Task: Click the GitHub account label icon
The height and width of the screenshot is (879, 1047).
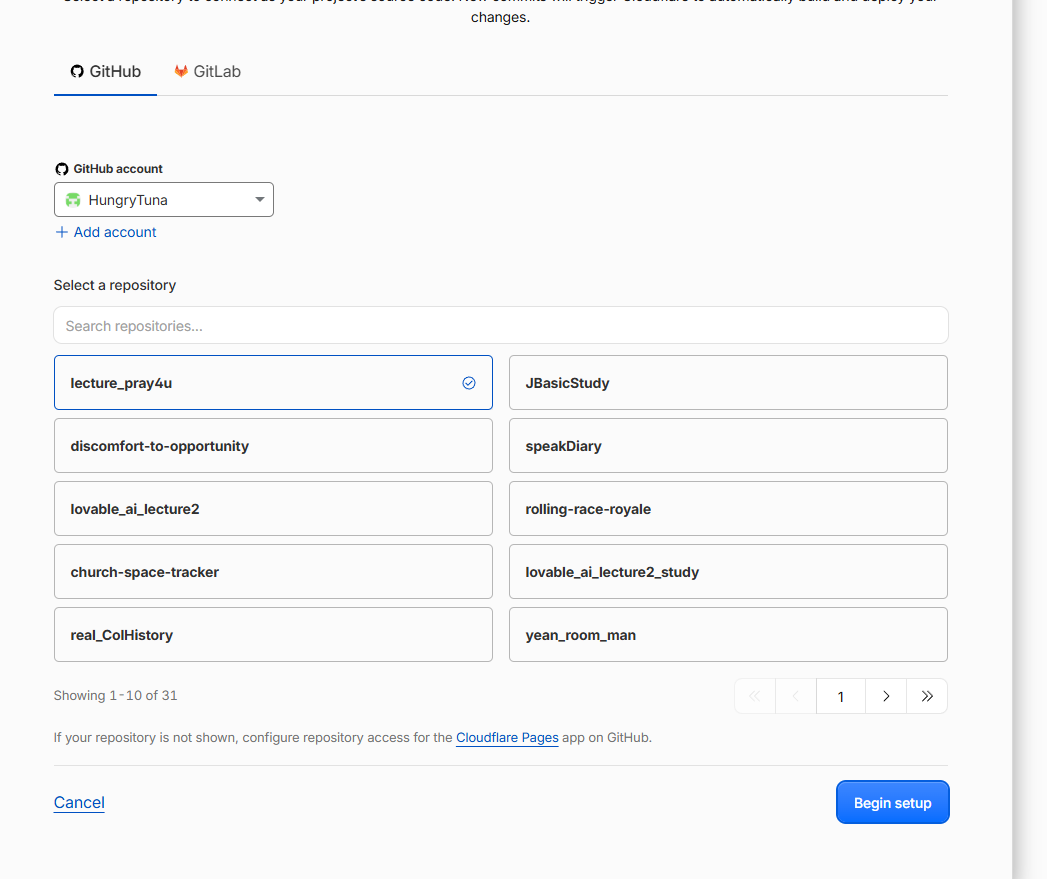Action: (x=62, y=169)
